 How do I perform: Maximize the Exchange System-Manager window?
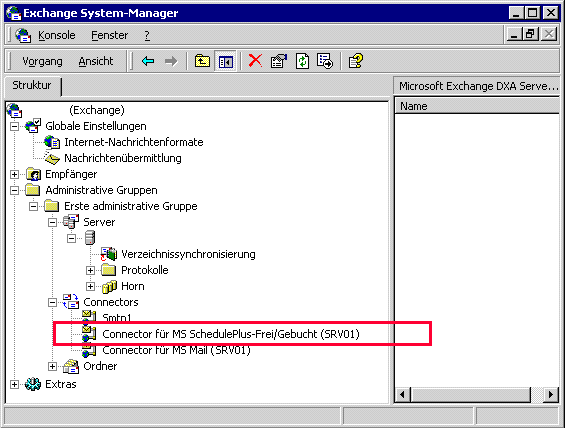pos(533,13)
